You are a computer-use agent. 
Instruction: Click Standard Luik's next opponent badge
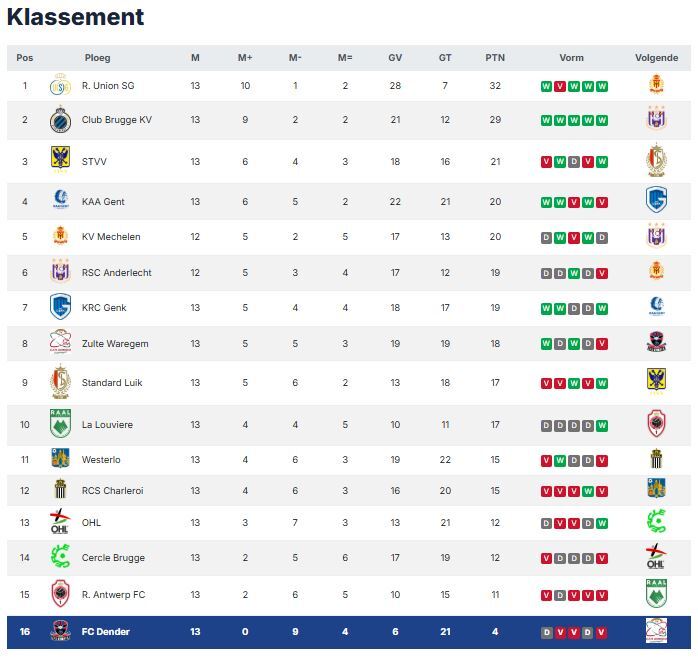tap(656, 382)
